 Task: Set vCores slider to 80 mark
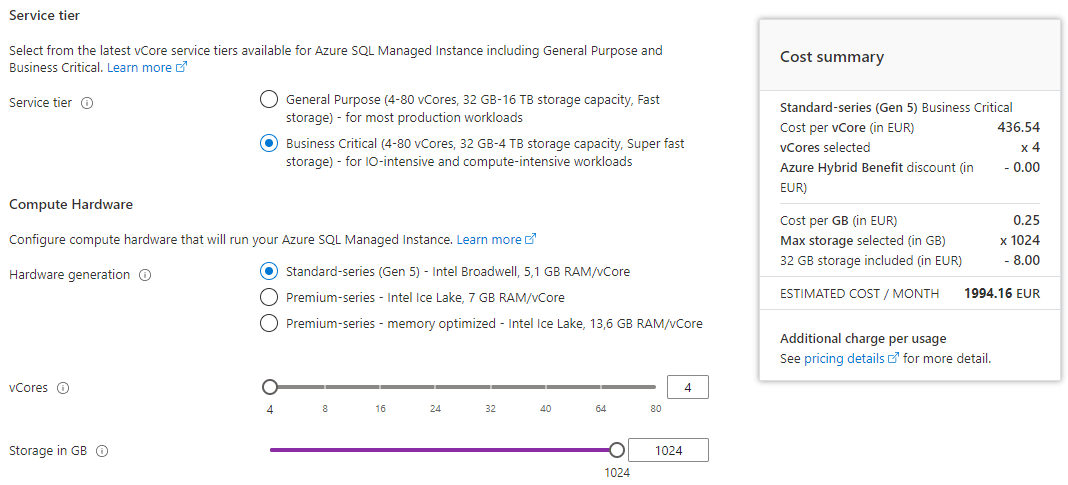pos(655,387)
